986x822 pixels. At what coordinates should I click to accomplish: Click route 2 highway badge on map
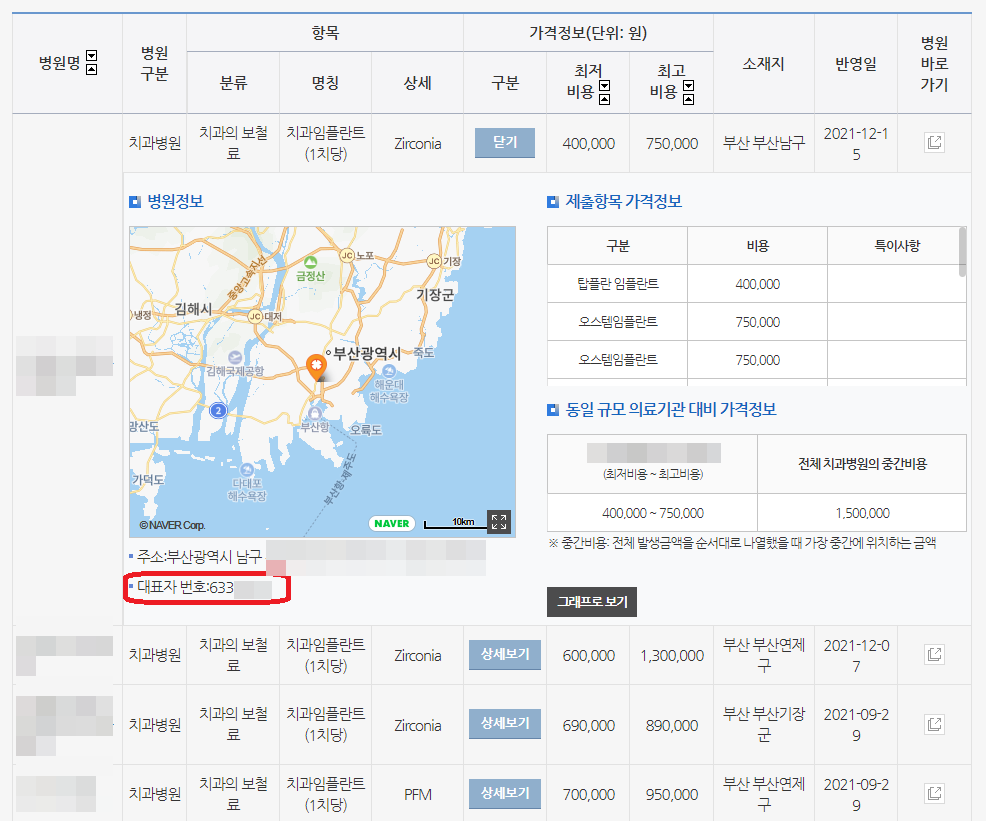pyautogui.click(x=218, y=411)
